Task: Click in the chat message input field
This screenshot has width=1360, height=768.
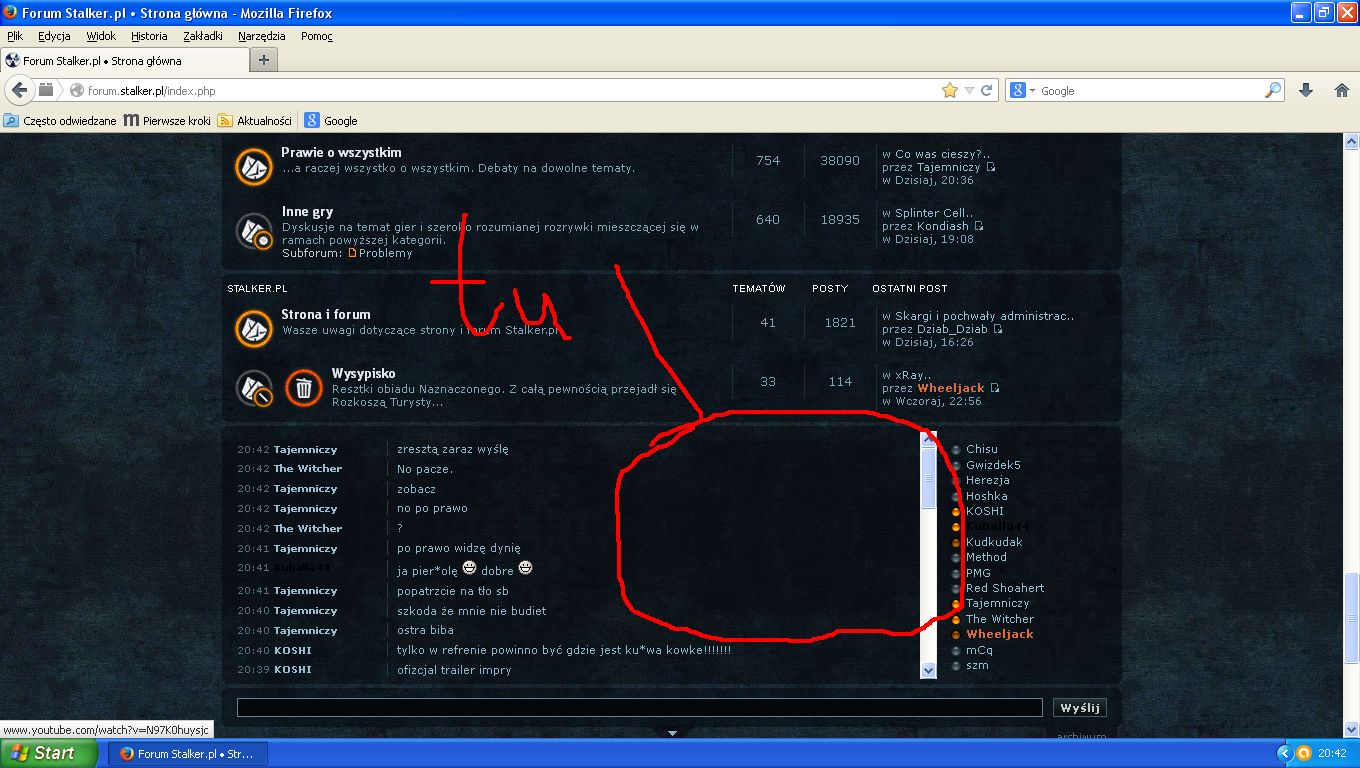Action: tap(639, 707)
